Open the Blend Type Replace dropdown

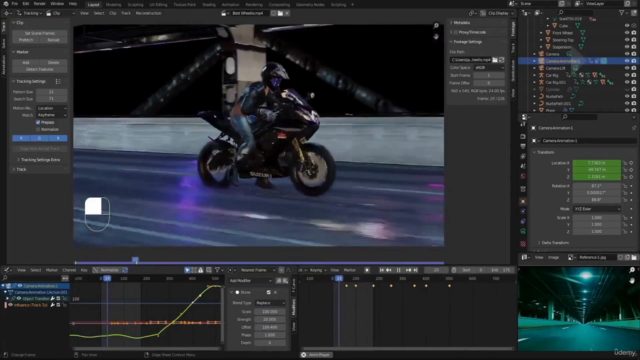(x=270, y=303)
